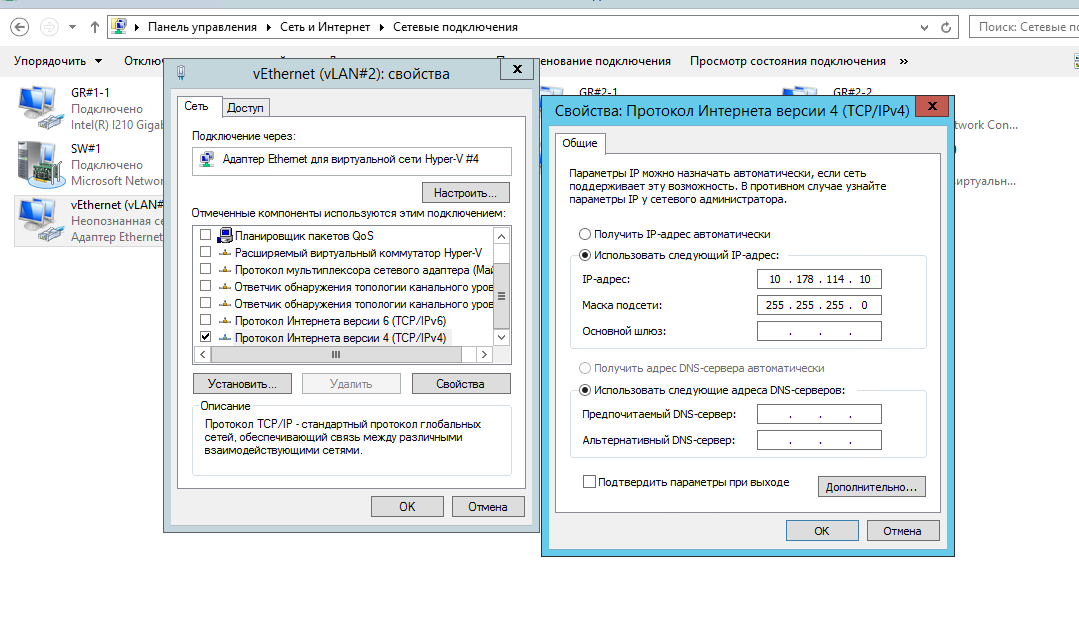This screenshot has width=1079, height=627.
Task: Click the Control Panel icon in address bar
Action: pos(119,27)
